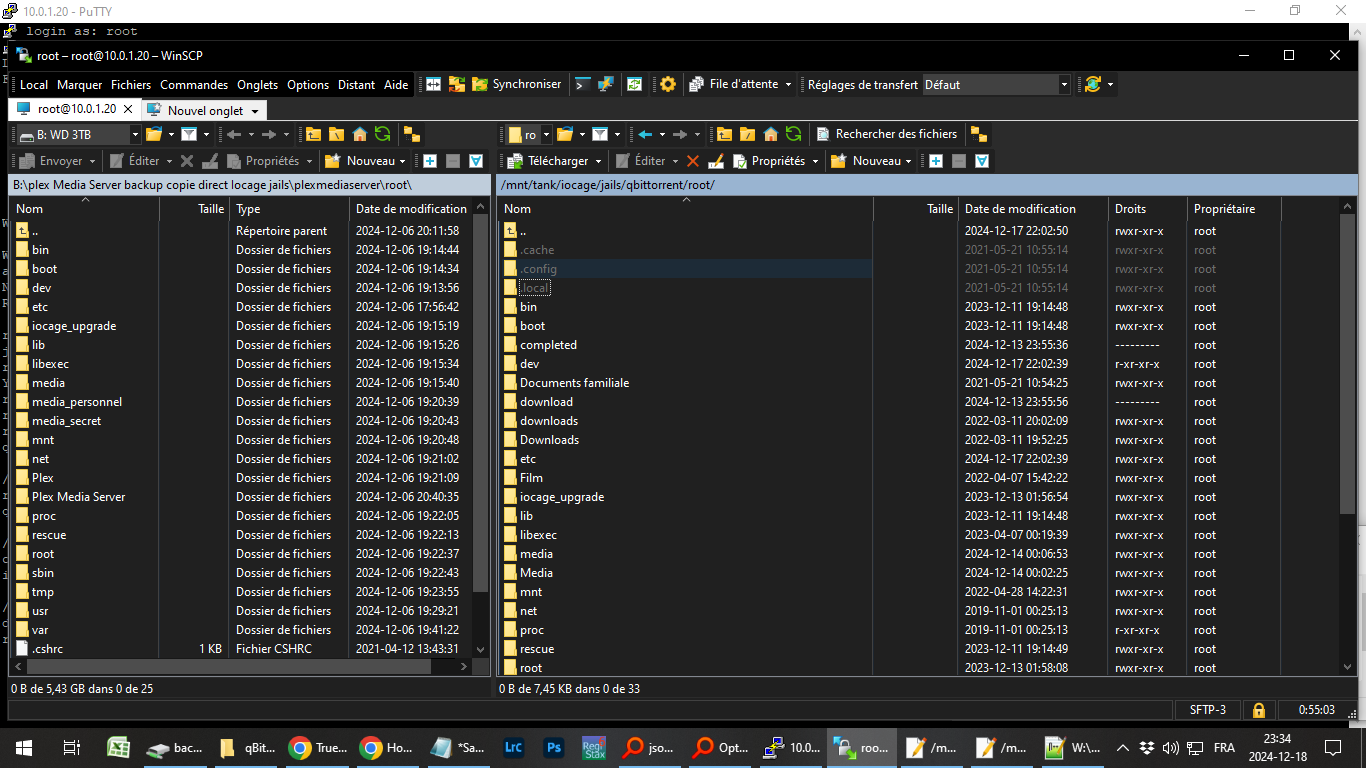Open the Fichiers menu

pyautogui.click(x=131, y=85)
